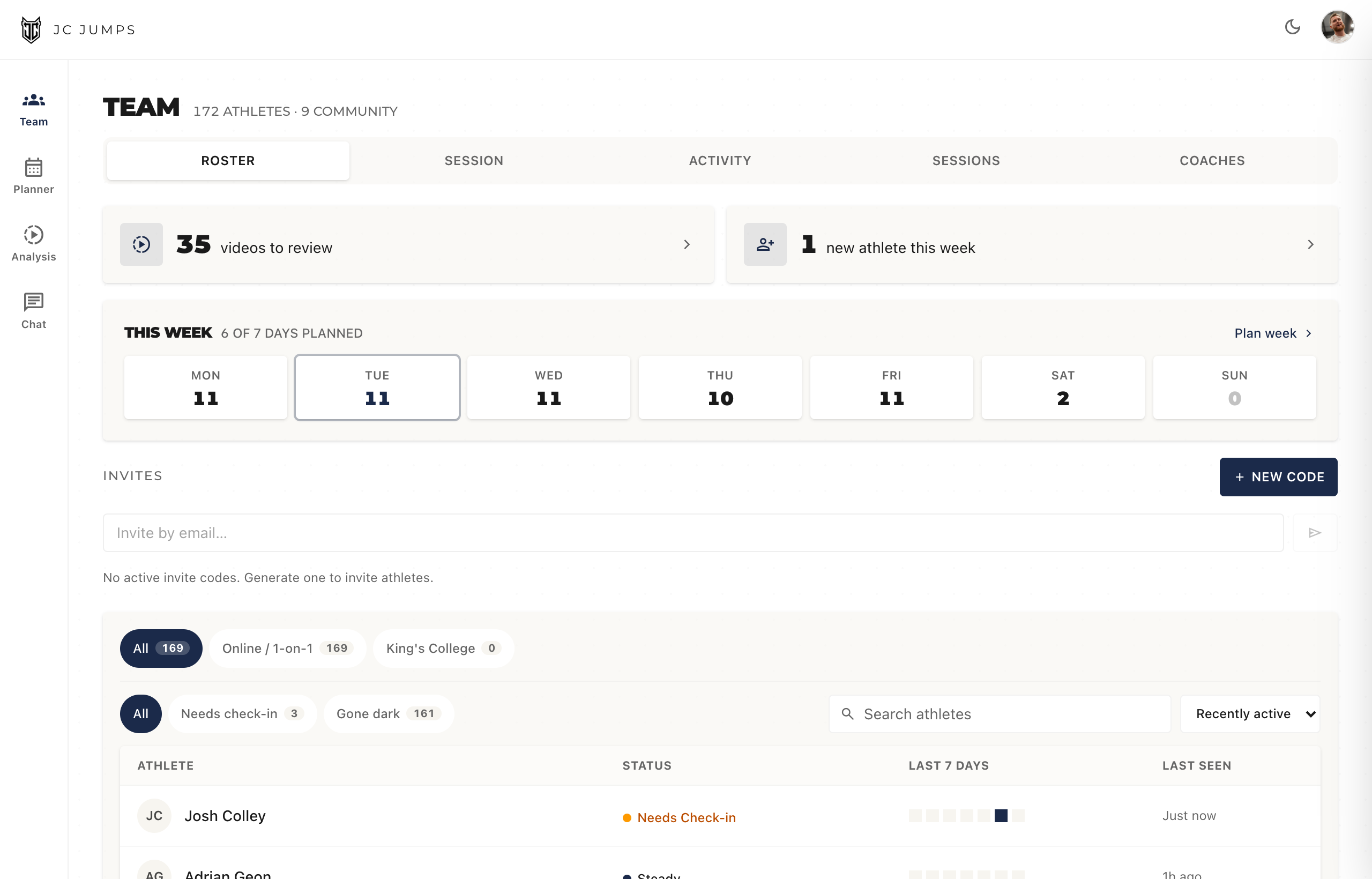Viewport: 1372px width, 879px height.
Task: Select the All status filter
Action: point(140,713)
